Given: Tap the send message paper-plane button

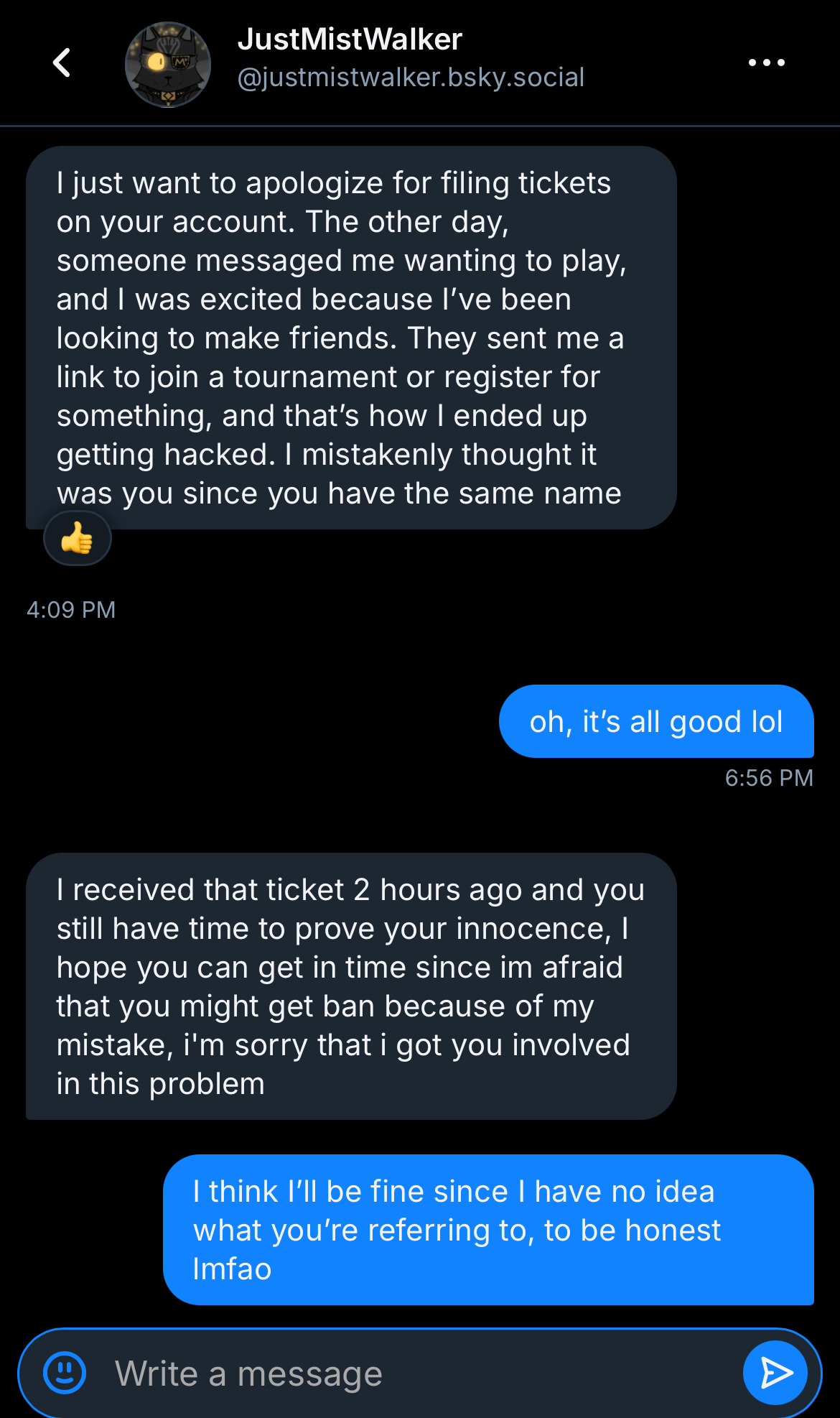Looking at the screenshot, I should coord(775,1373).
